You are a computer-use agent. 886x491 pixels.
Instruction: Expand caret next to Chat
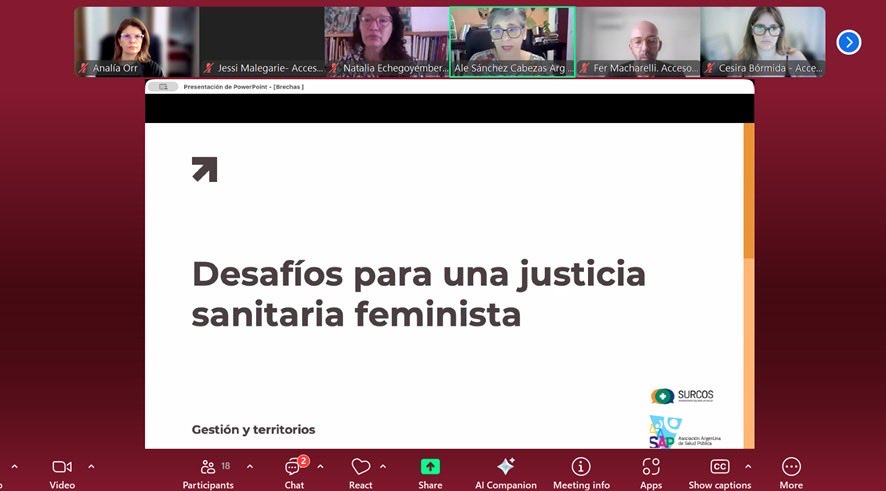(x=320, y=467)
